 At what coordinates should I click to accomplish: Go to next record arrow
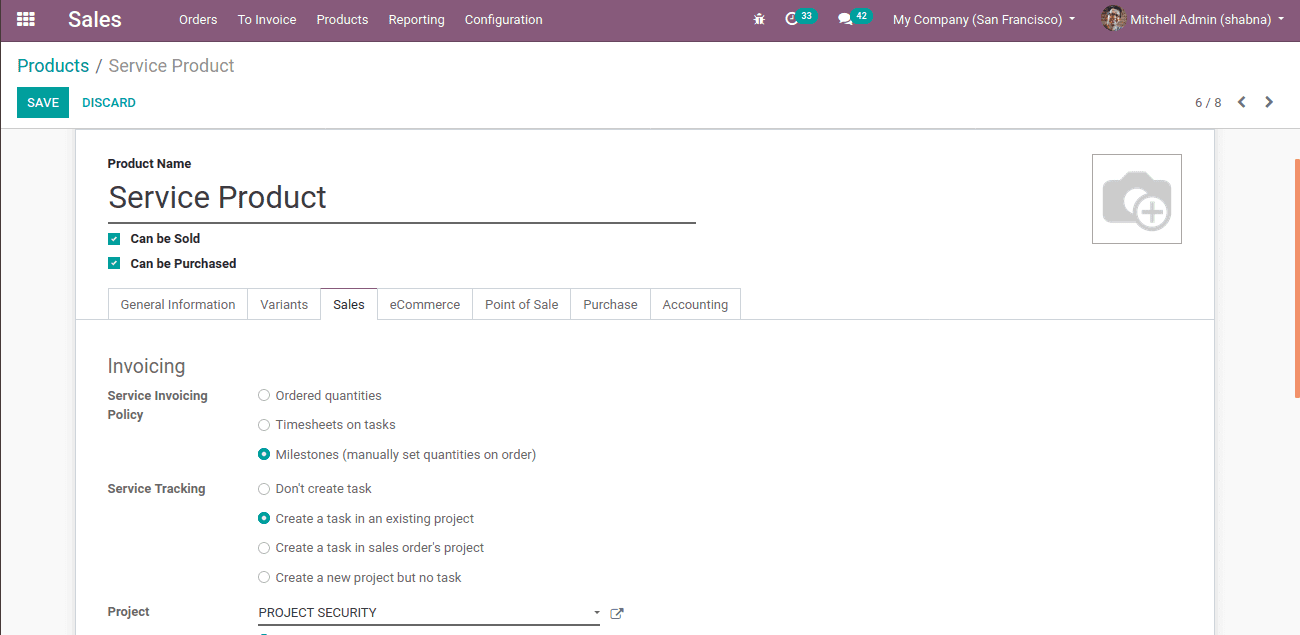(1269, 102)
